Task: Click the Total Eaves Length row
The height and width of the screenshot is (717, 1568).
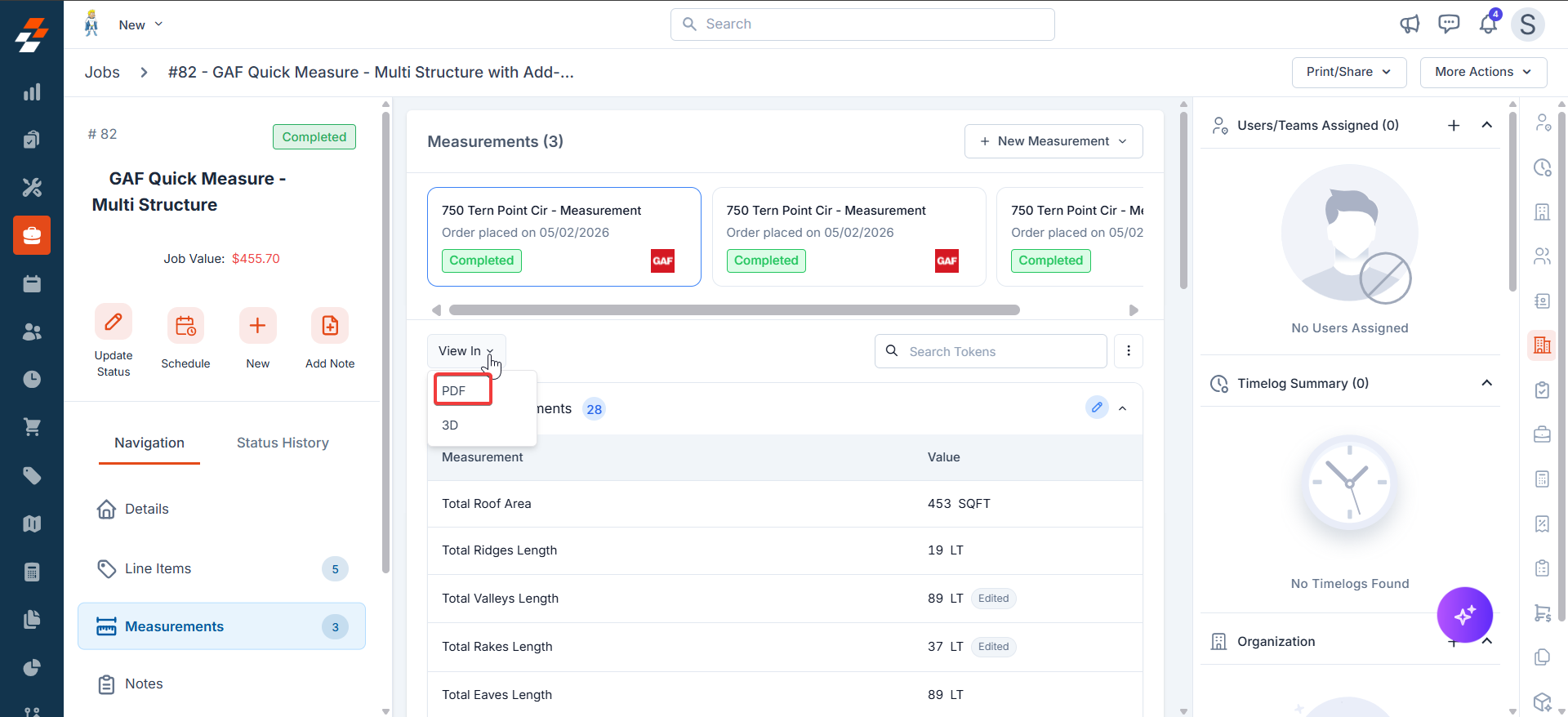Action: pyautogui.click(x=785, y=694)
